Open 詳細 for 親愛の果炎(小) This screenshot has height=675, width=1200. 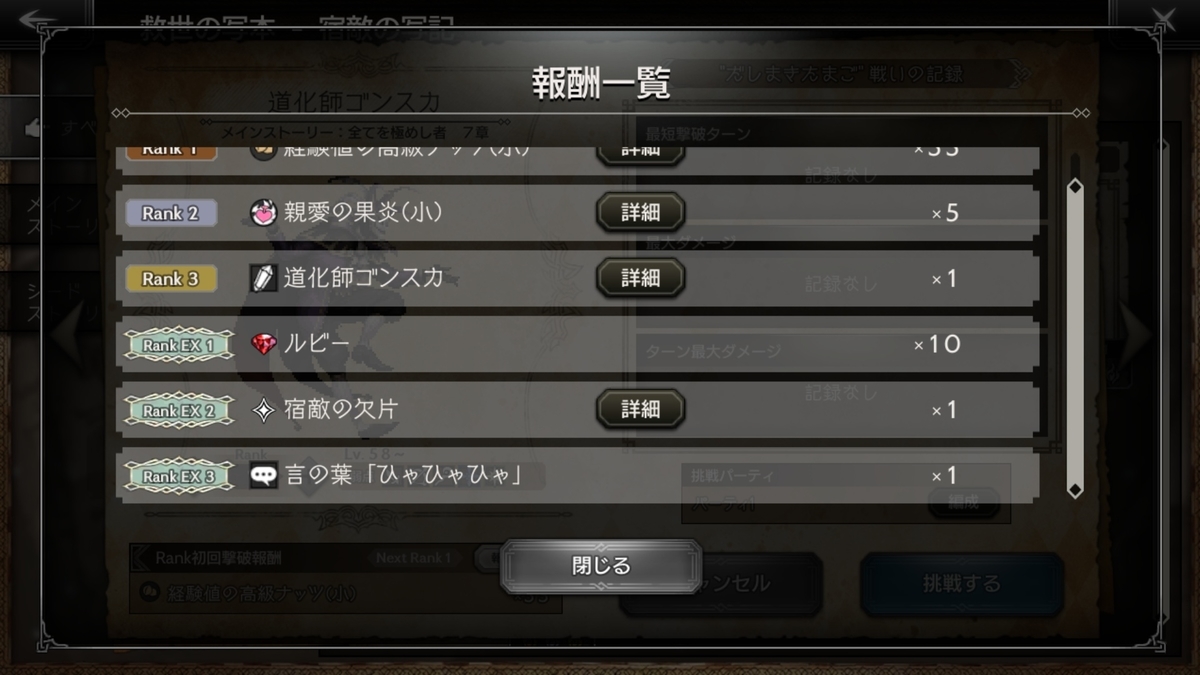pos(641,213)
